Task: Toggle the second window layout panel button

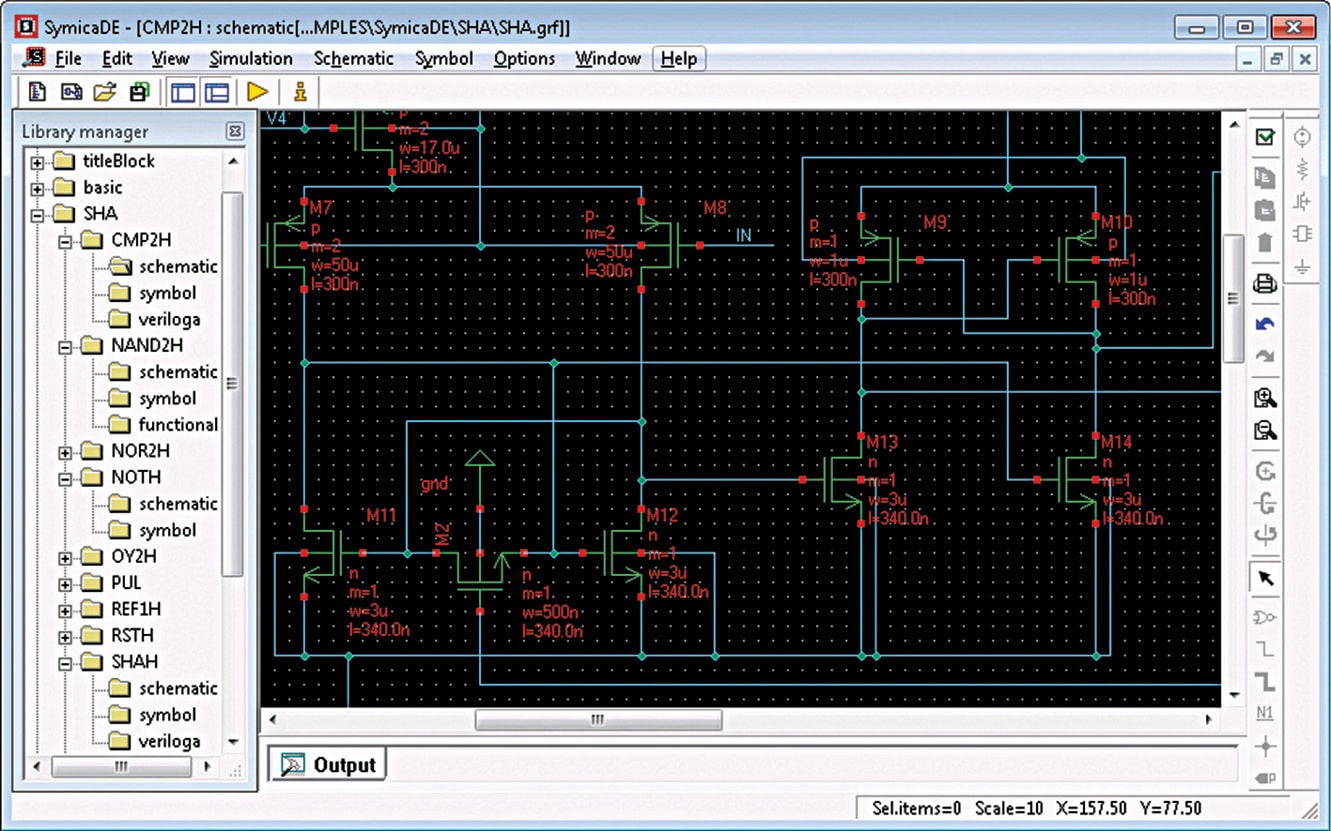Action: tap(216, 92)
